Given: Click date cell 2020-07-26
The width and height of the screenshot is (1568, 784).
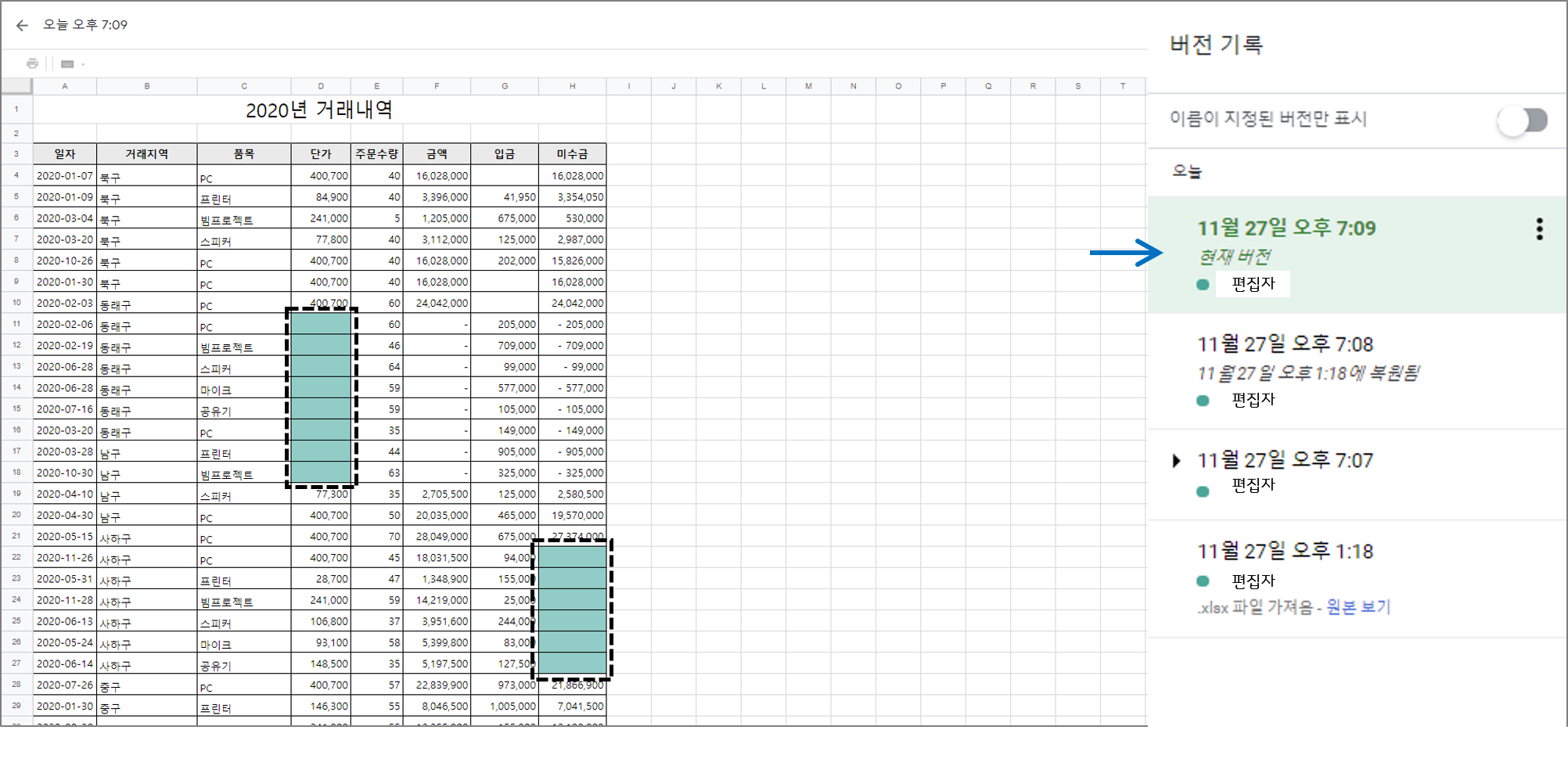Looking at the screenshot, I should (x=65, y=685).
